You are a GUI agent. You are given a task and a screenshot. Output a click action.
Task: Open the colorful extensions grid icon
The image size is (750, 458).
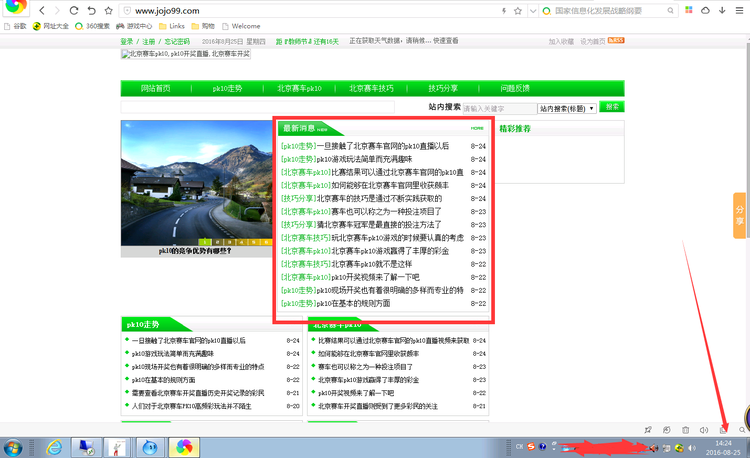click(689, 10)
